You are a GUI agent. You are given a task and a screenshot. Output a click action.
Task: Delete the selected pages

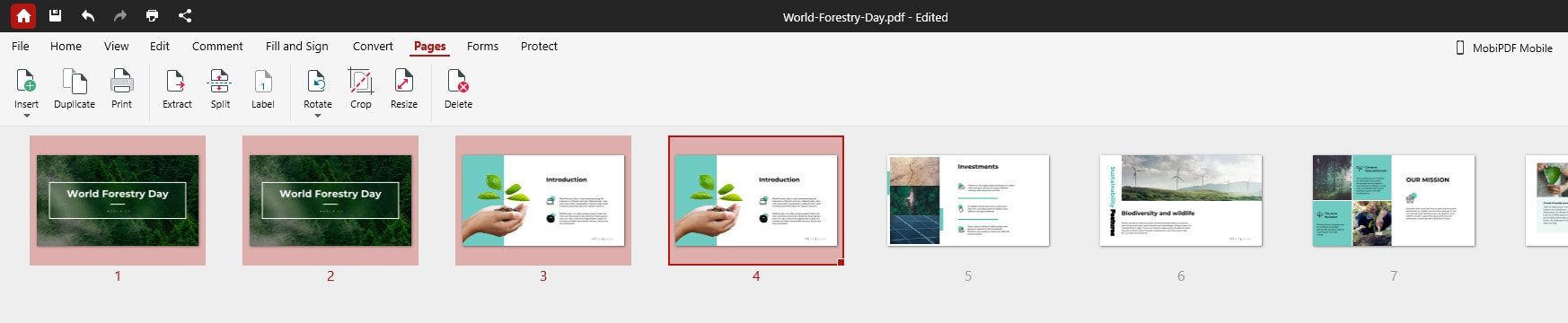(x=458, y=89)
